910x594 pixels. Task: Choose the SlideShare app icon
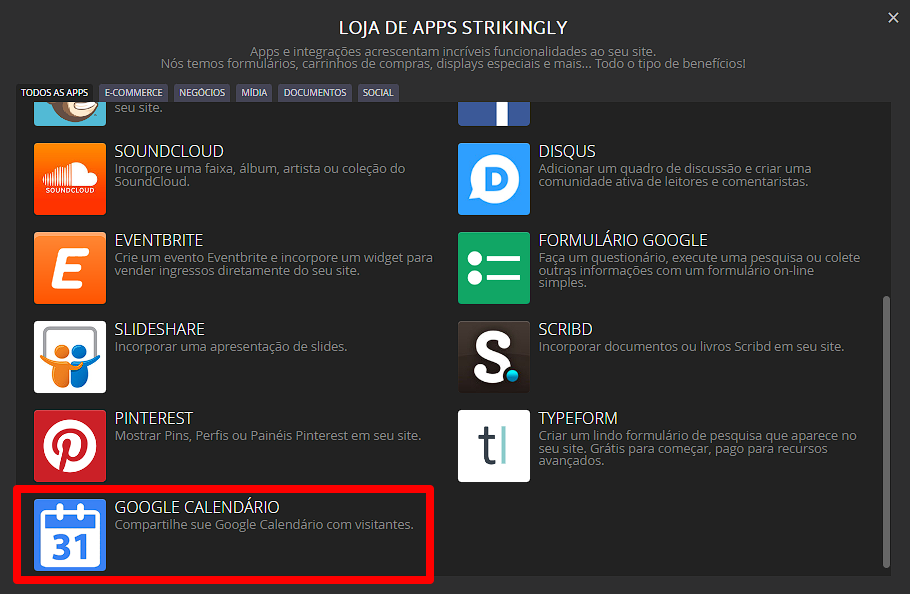pyautogui.click(x=70, y=357)
